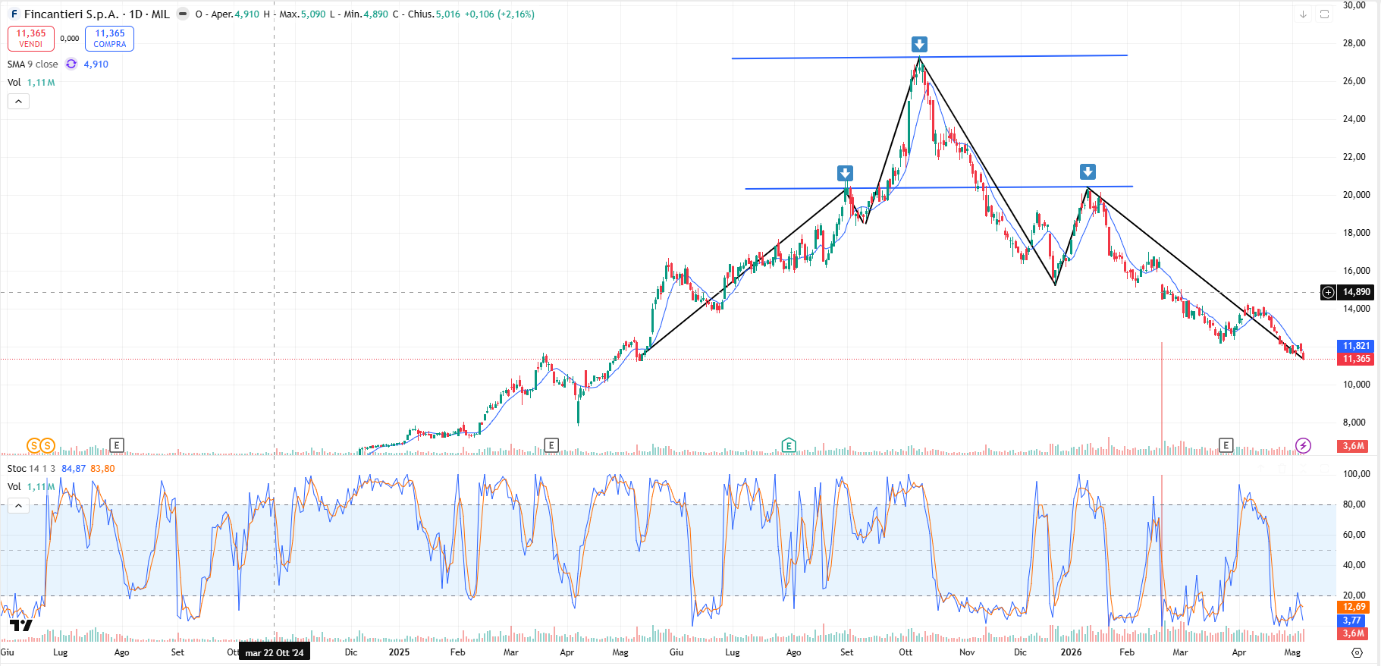
Task: Open the E earnings marker near April 2026
Action: 1226,445
